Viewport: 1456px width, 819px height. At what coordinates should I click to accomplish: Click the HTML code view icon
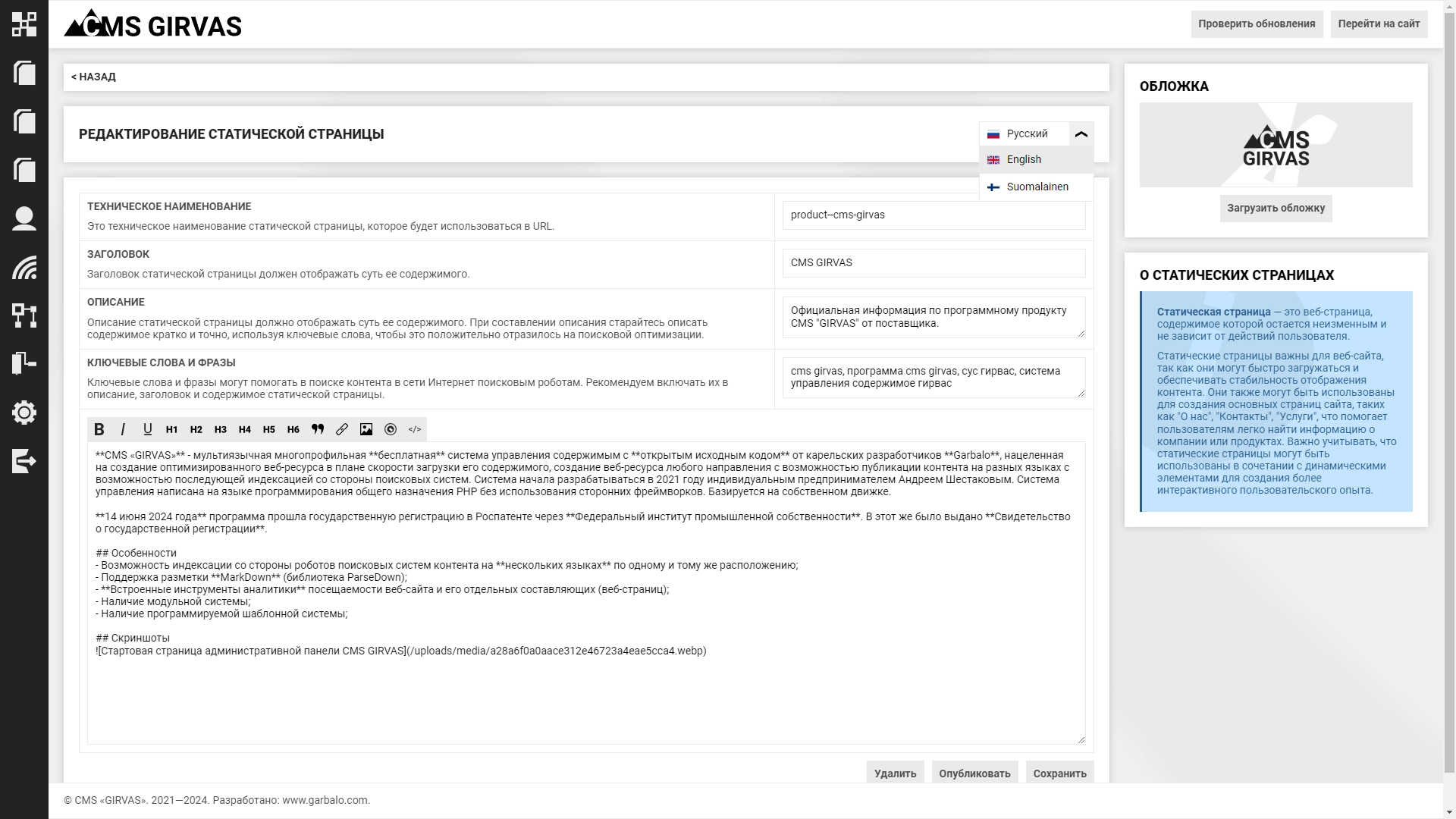(415, 429)
